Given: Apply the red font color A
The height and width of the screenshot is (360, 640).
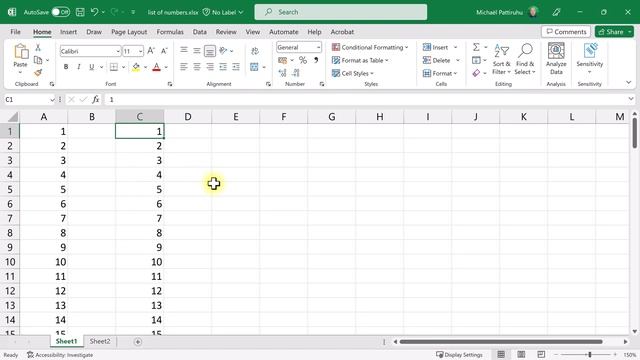Looking at the screenshot, I should click(x=156, y=67).
